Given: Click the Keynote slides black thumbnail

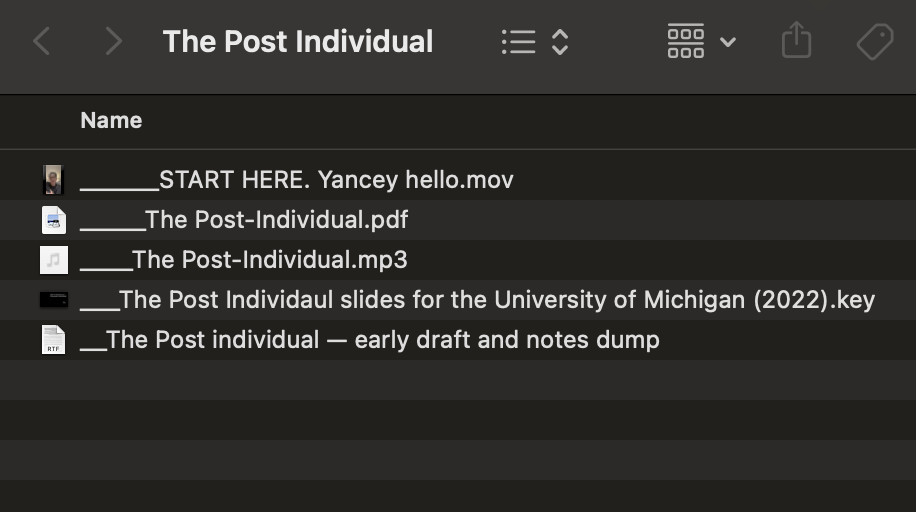Looking at the screenshot, I should point(54,300).
